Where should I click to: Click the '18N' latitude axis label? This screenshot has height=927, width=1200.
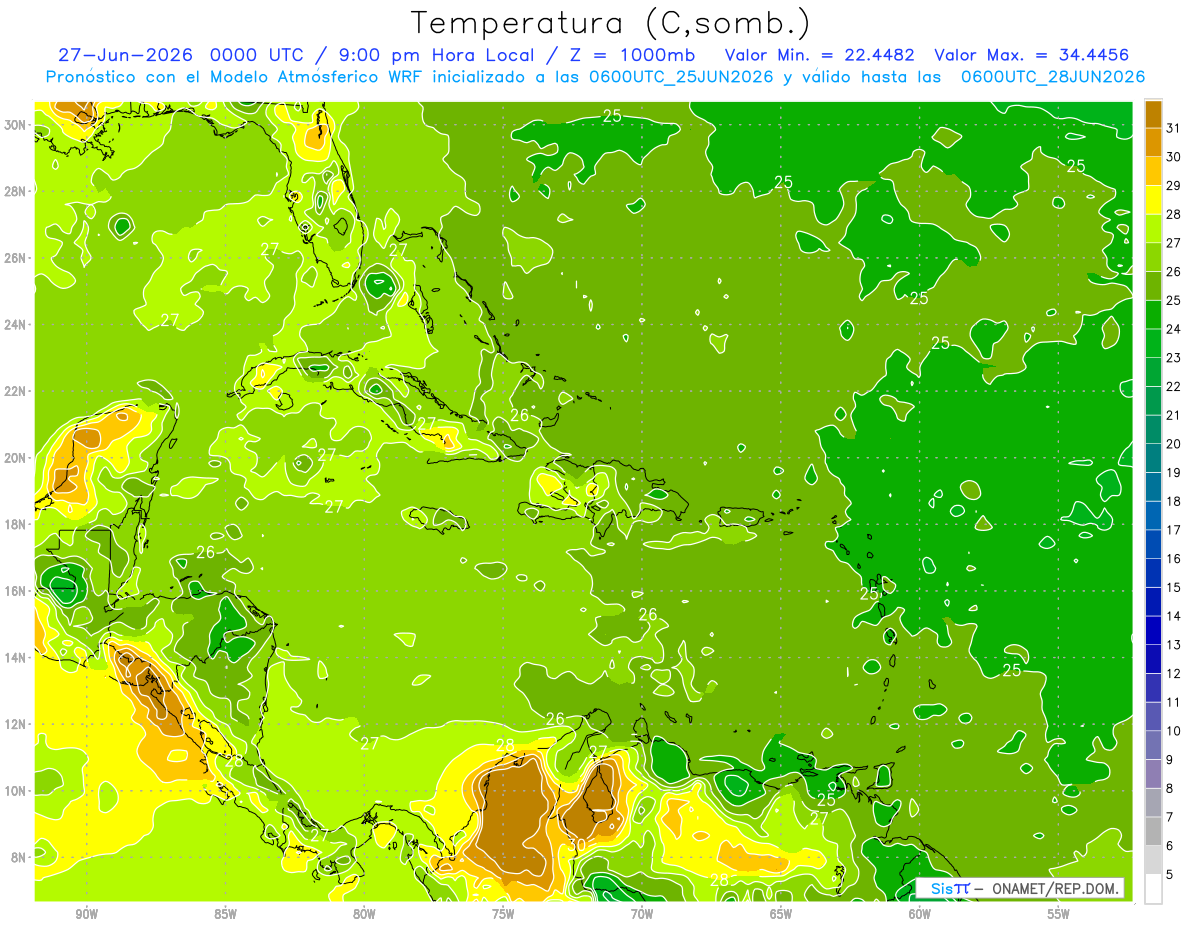coord(15,524)
